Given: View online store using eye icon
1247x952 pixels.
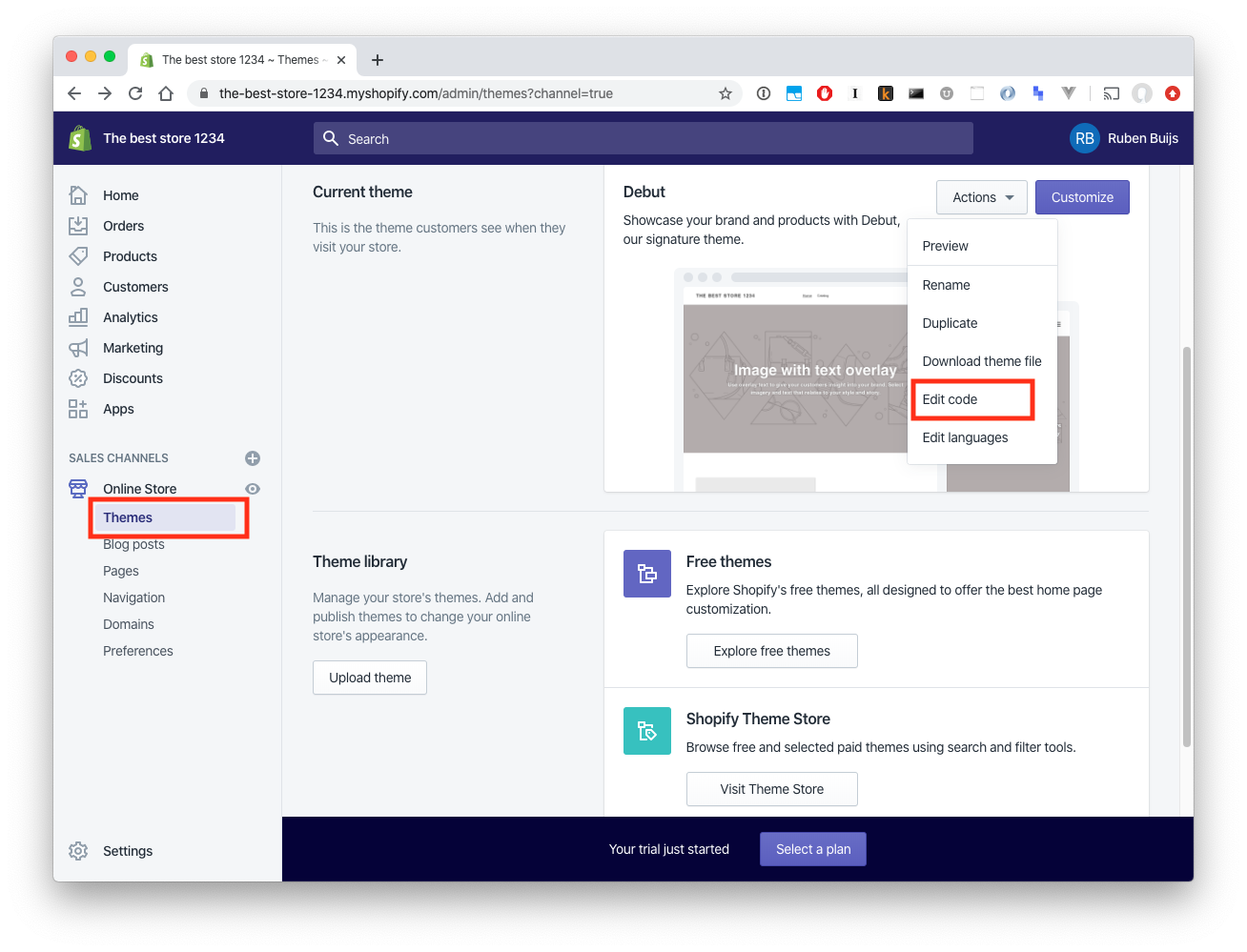Looking at the screenshot, I should click(x=253, y=489).
